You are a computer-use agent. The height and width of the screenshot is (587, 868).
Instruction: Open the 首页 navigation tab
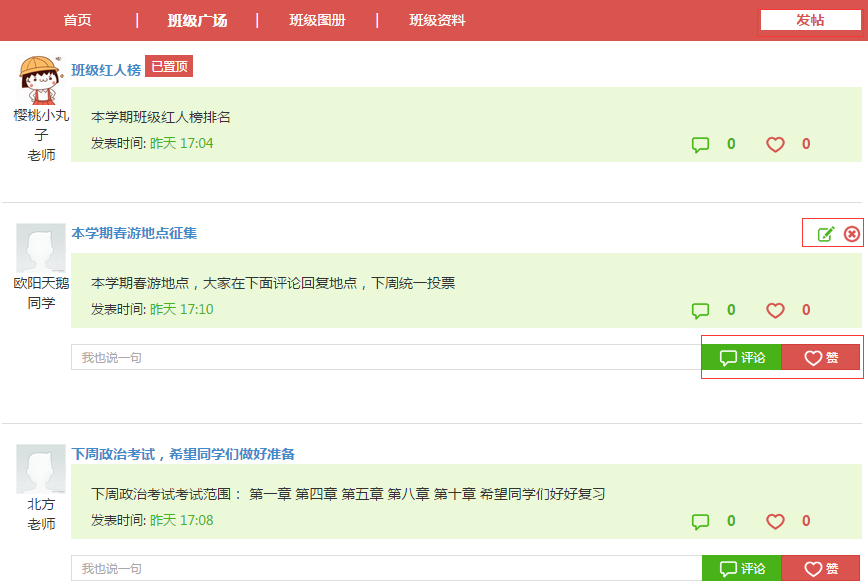77,20
